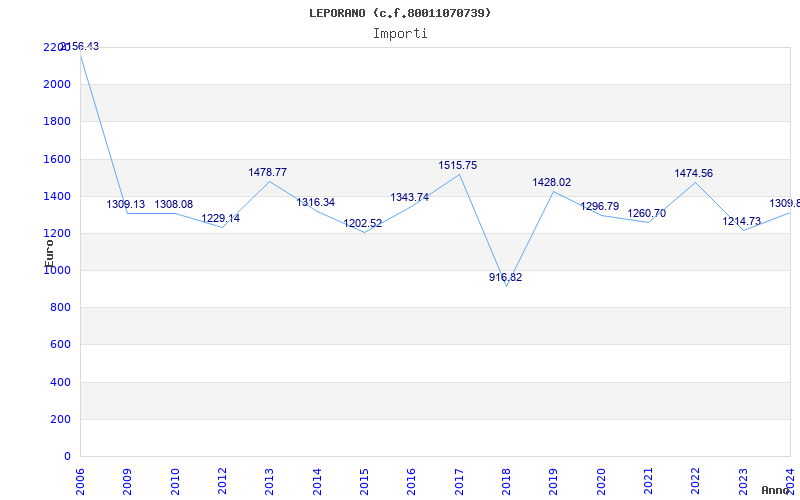Click the 200 y-axis tick label

click(x=61, y=419)
